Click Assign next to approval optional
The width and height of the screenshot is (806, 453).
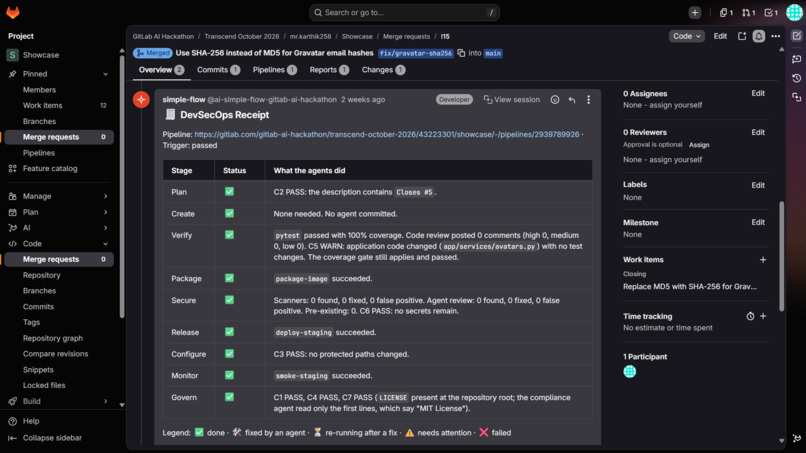pyautogui.click(x=699, y=145)
